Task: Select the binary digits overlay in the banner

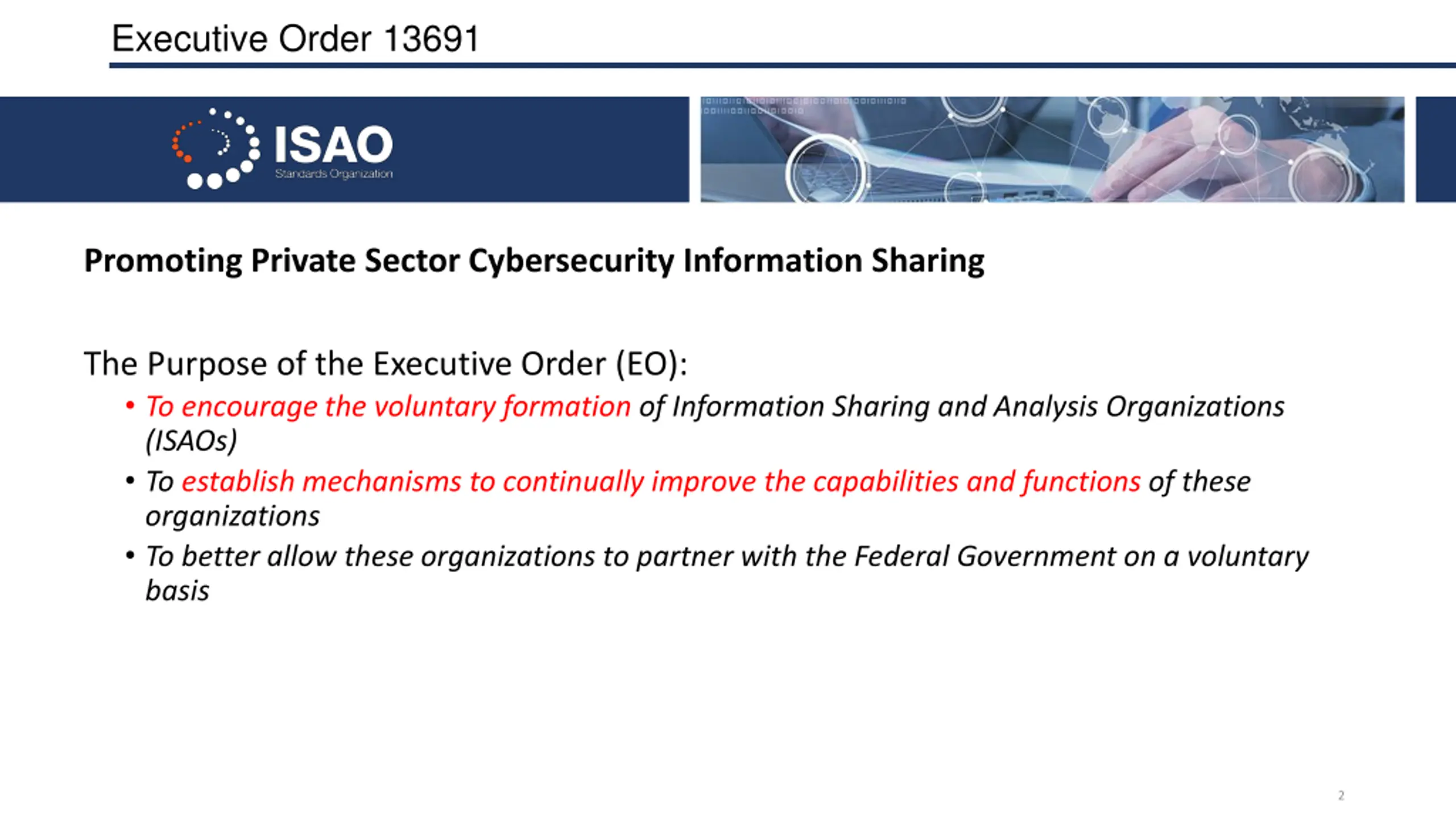Action: [x=804, y=106]
